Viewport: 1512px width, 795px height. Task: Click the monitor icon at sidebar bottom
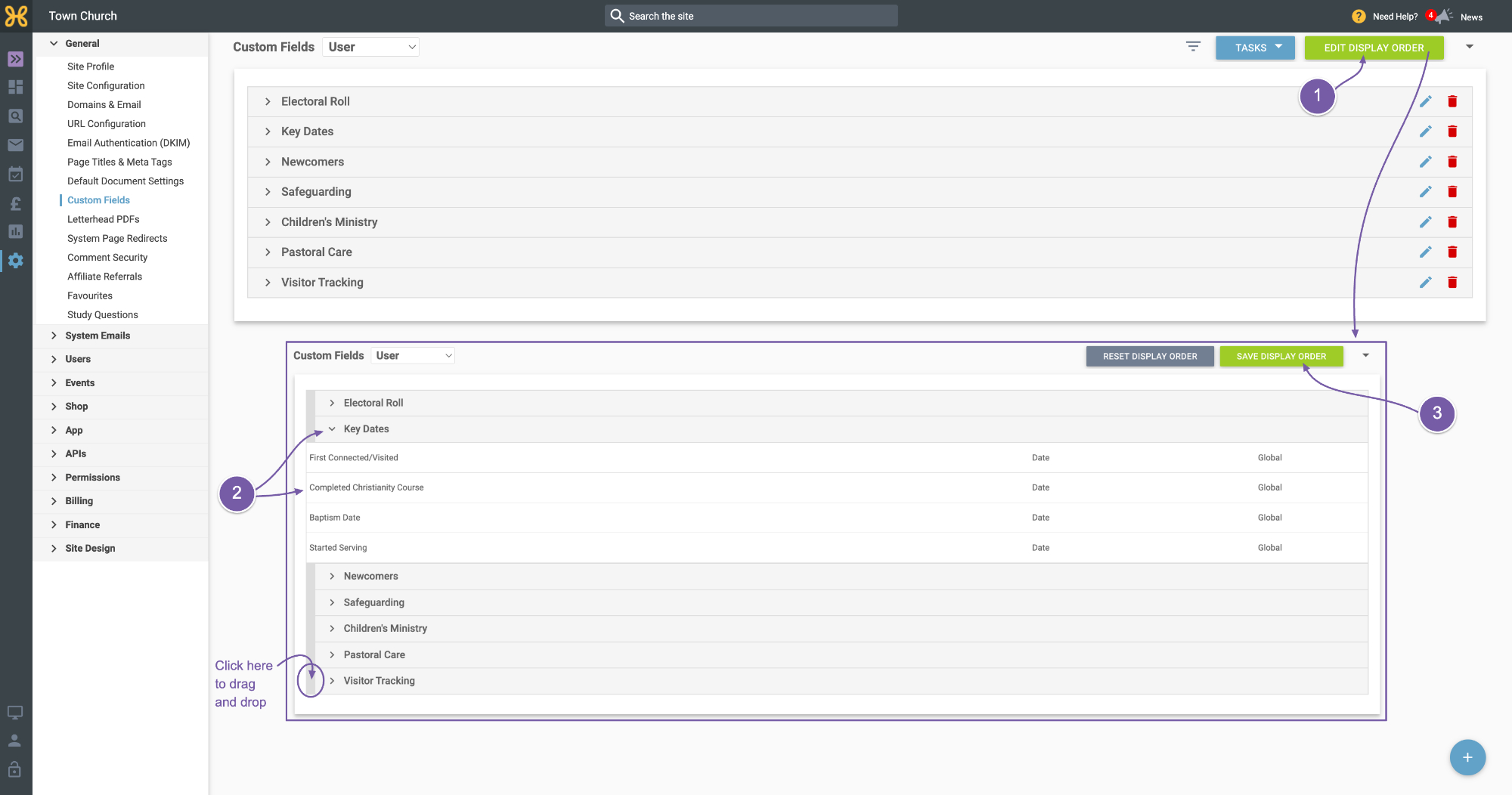pos(15,712)
